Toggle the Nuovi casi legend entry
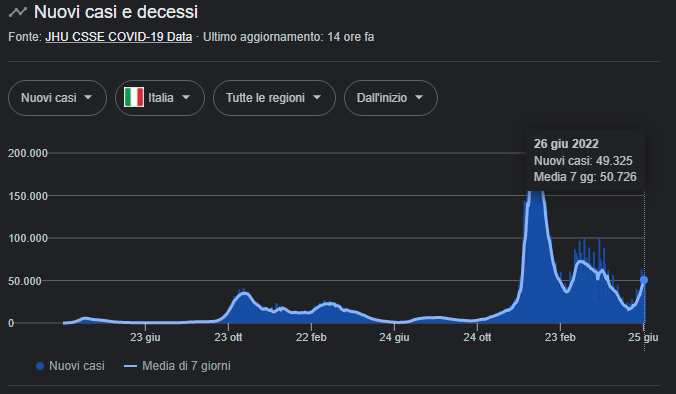Image resolution: width=676 pixels, height=394 pixels. [70, 366]
